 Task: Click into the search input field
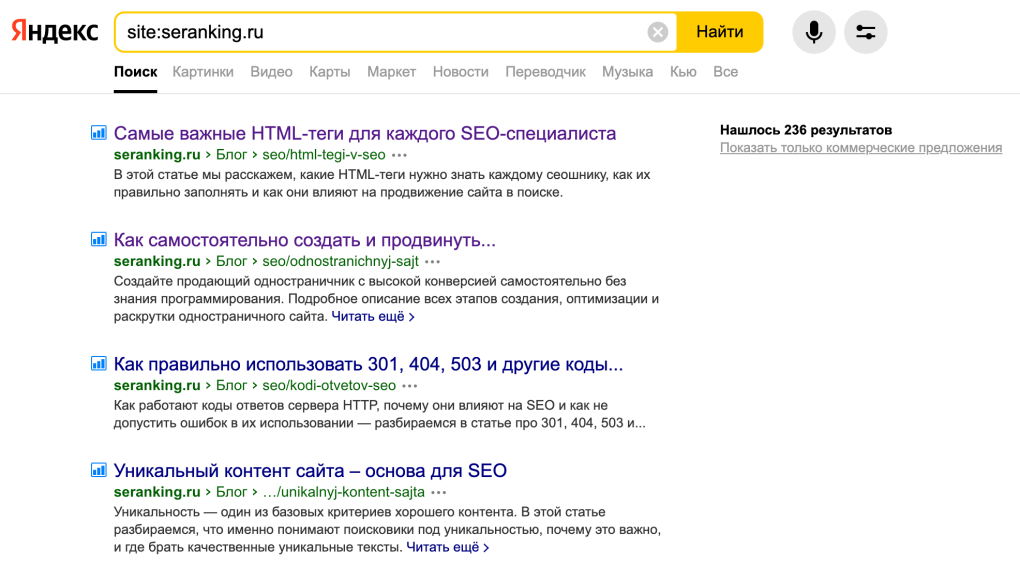point(380,32)
